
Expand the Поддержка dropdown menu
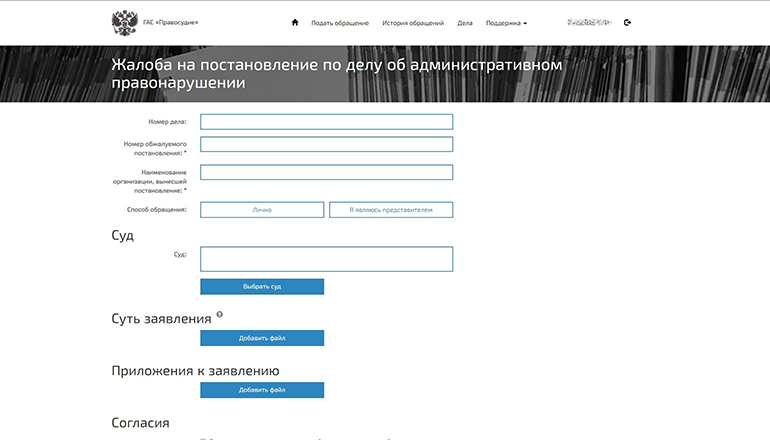(x=505, y=22)
